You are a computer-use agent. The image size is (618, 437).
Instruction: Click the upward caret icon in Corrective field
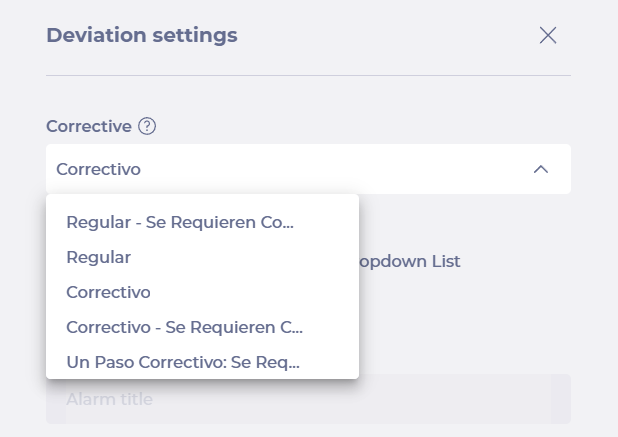[541, 169]
